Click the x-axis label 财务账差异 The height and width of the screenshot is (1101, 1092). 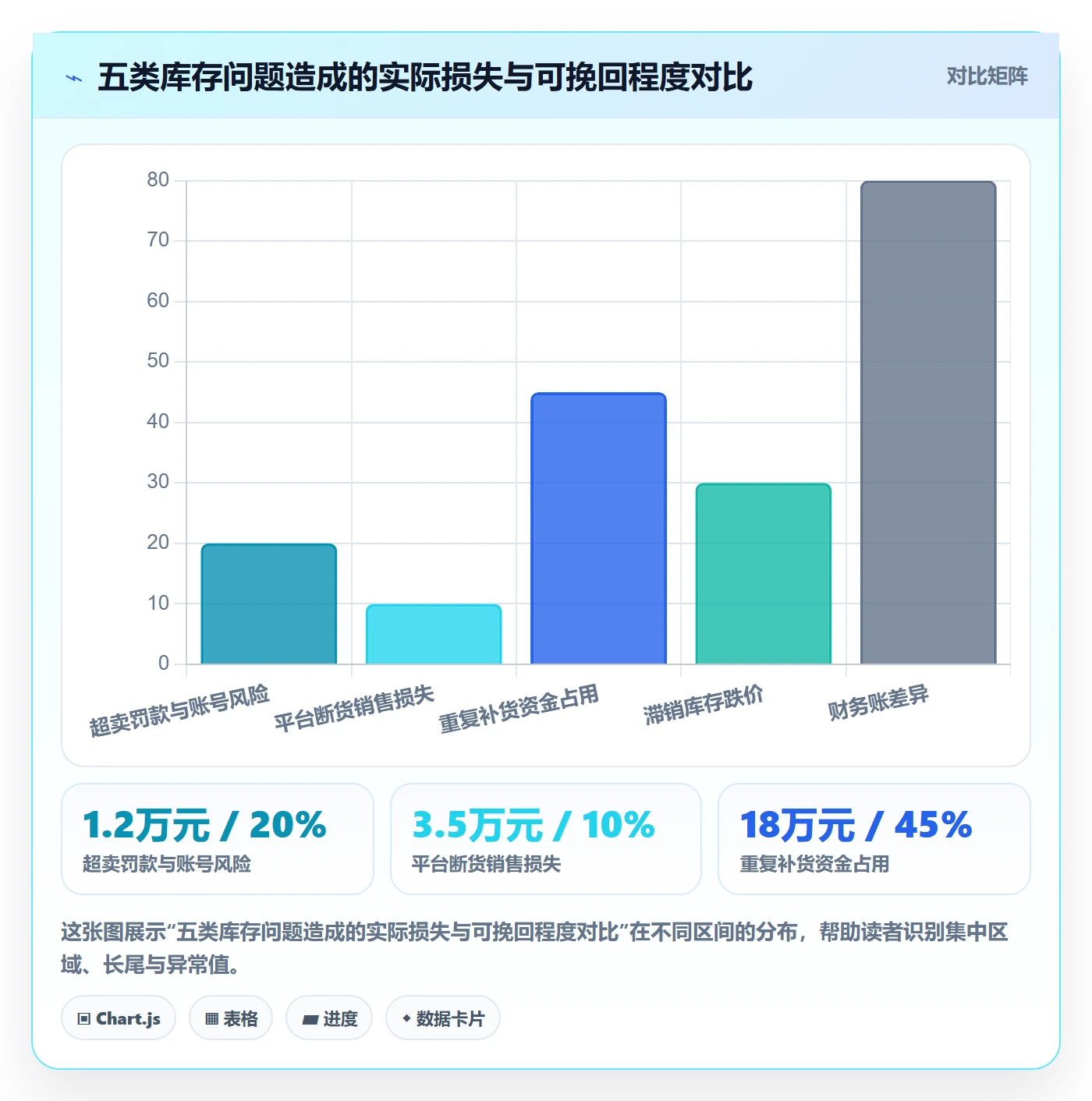[x=878, y=703]
